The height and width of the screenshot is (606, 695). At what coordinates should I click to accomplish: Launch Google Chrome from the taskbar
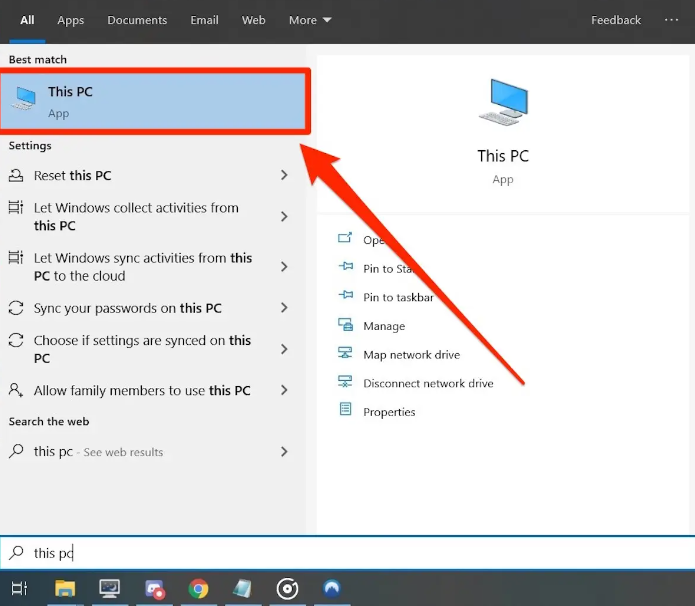(x=199, y=589)
